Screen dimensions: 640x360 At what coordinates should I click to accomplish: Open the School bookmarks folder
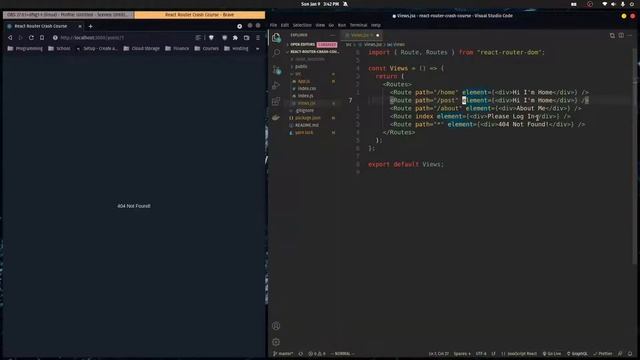coord(59,49)
